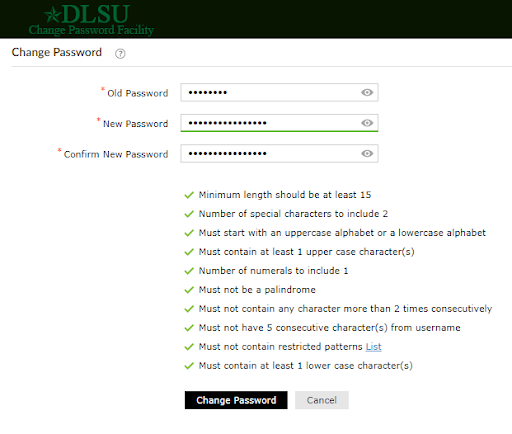Click the uppercase character rule checkmark
This screenshot has width=512, height=434.
click(189, 252)
